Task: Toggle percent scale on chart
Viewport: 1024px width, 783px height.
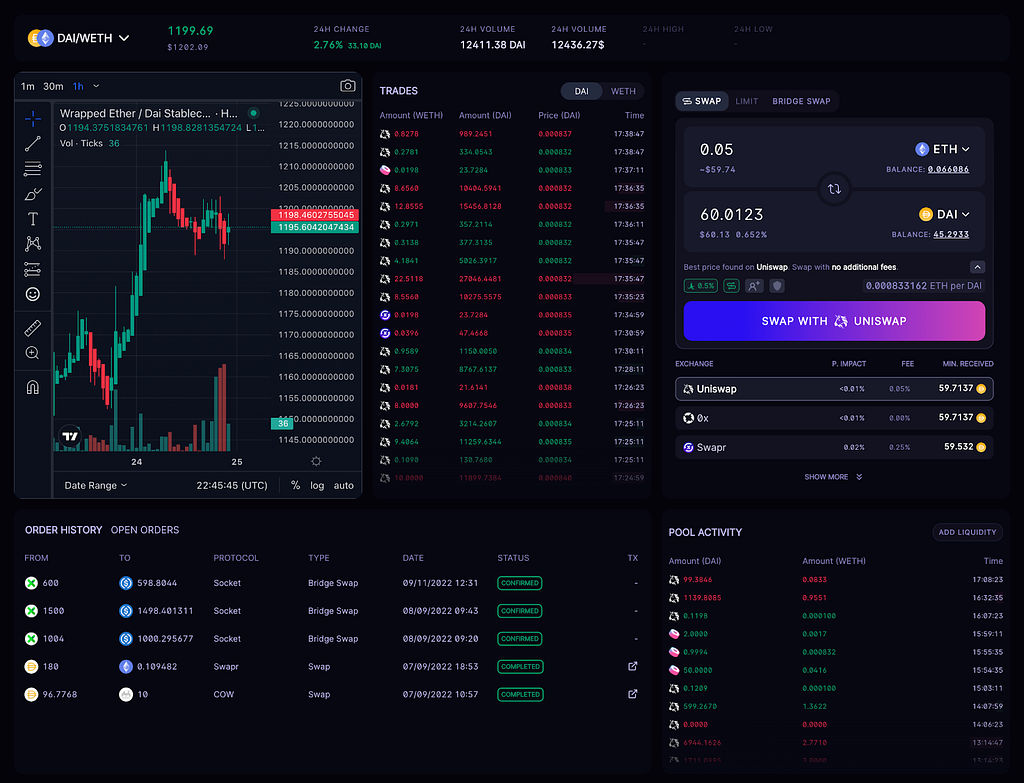Action: pyautogui.click(x=296, y=485)
